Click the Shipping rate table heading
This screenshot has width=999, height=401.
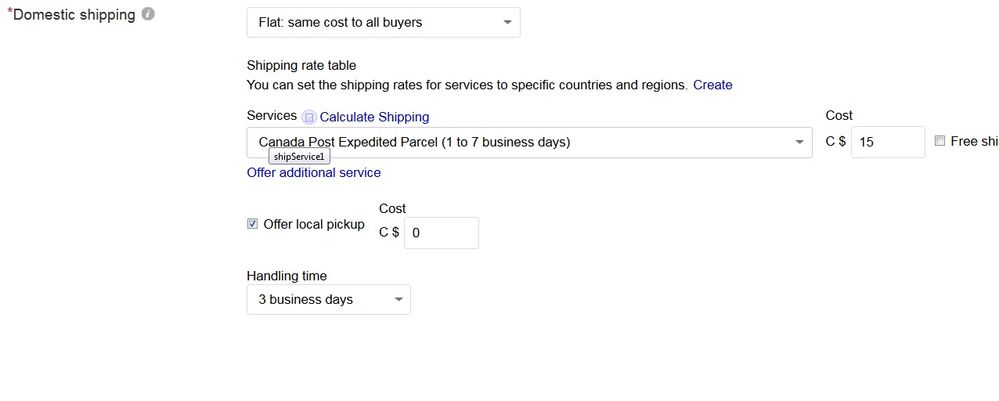tap(301, 65)
